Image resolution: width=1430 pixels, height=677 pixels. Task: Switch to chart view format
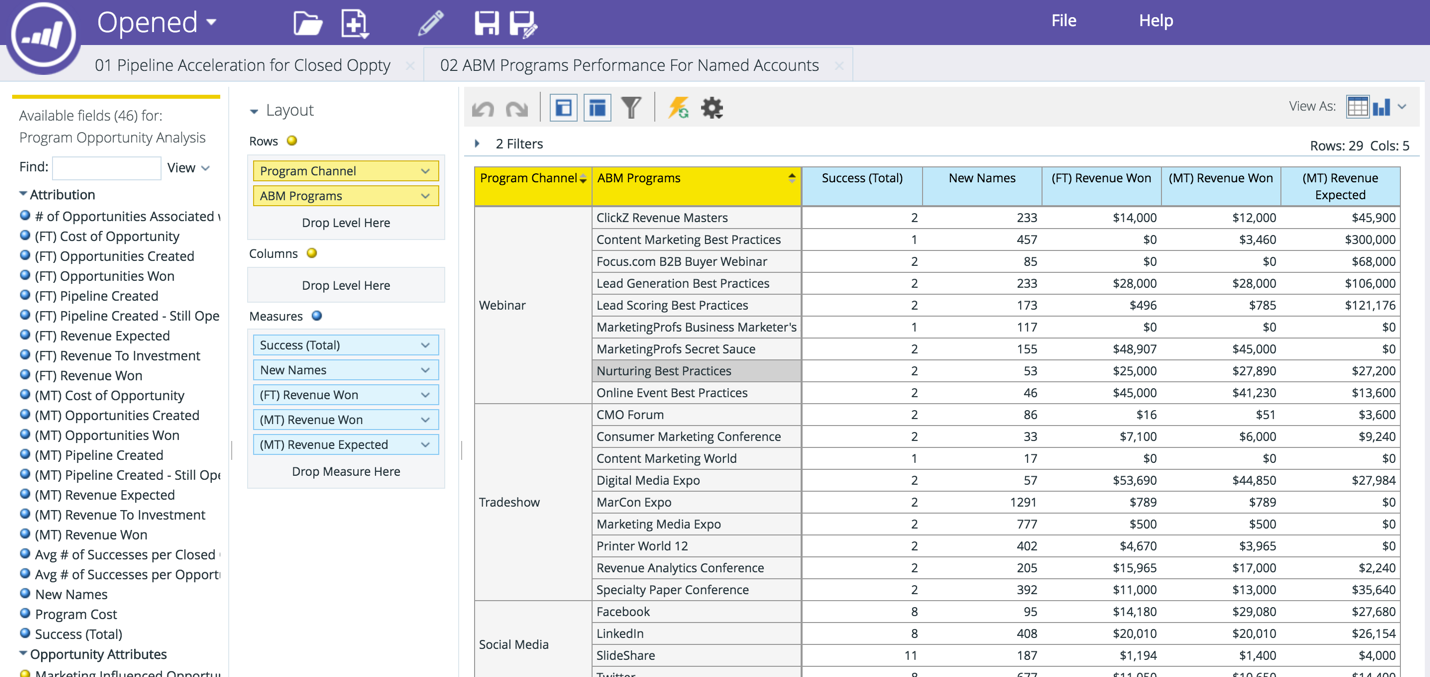1382,107
